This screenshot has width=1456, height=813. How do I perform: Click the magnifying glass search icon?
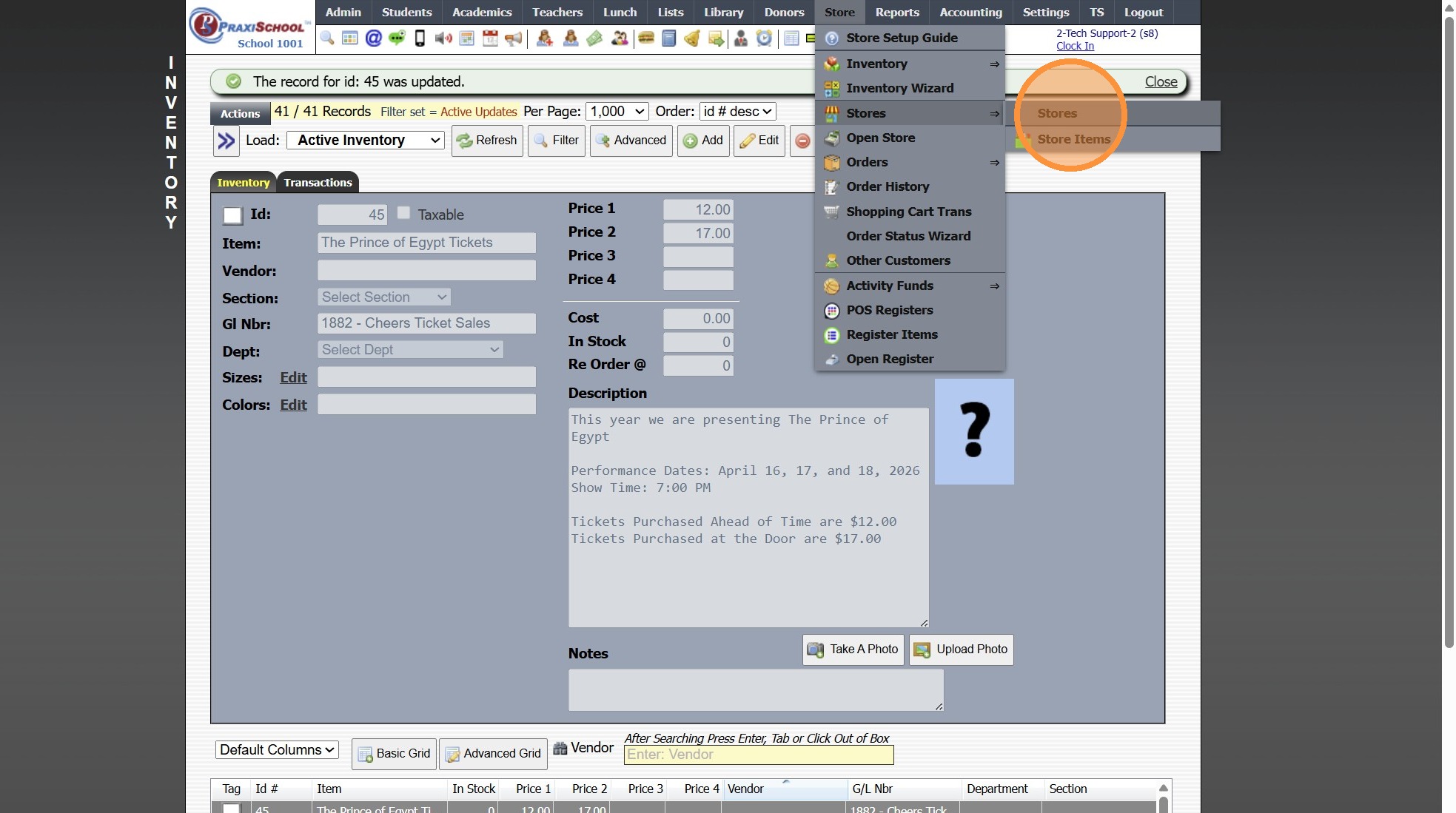click(x=327, y=38)
